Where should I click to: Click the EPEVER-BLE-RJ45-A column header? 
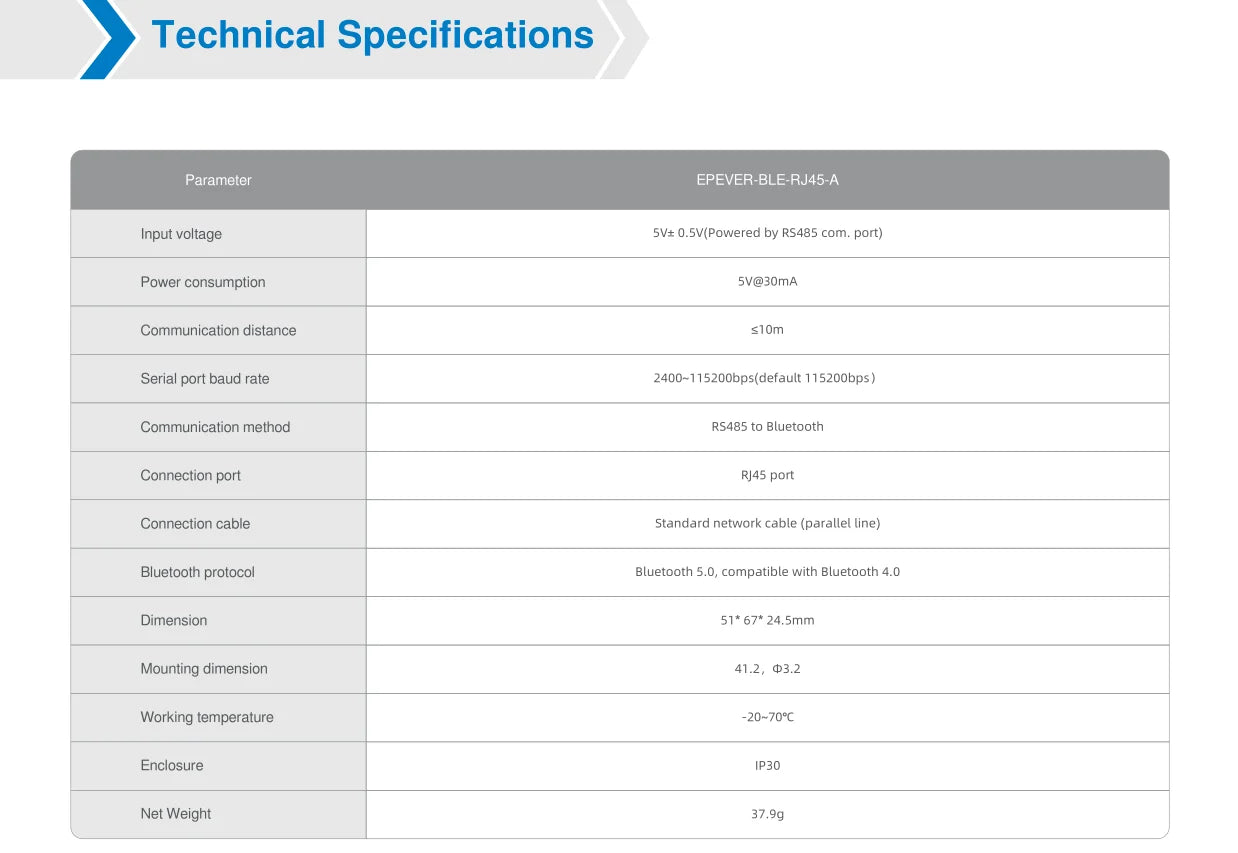pos(767,180)
